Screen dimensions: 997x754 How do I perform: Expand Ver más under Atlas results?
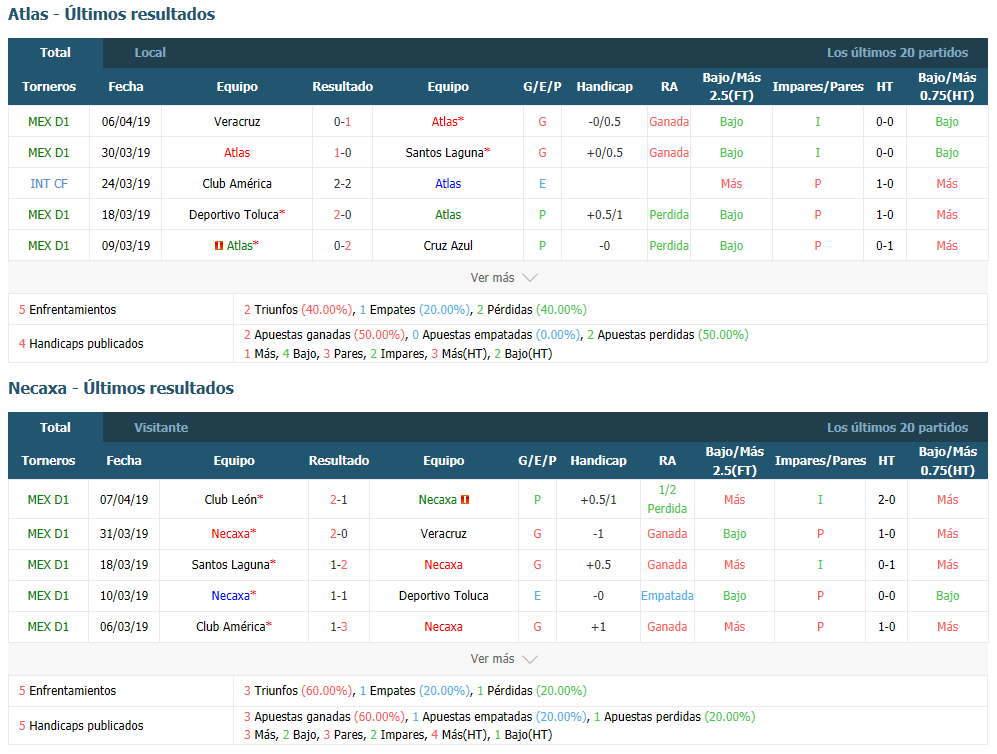pos(504,278)
